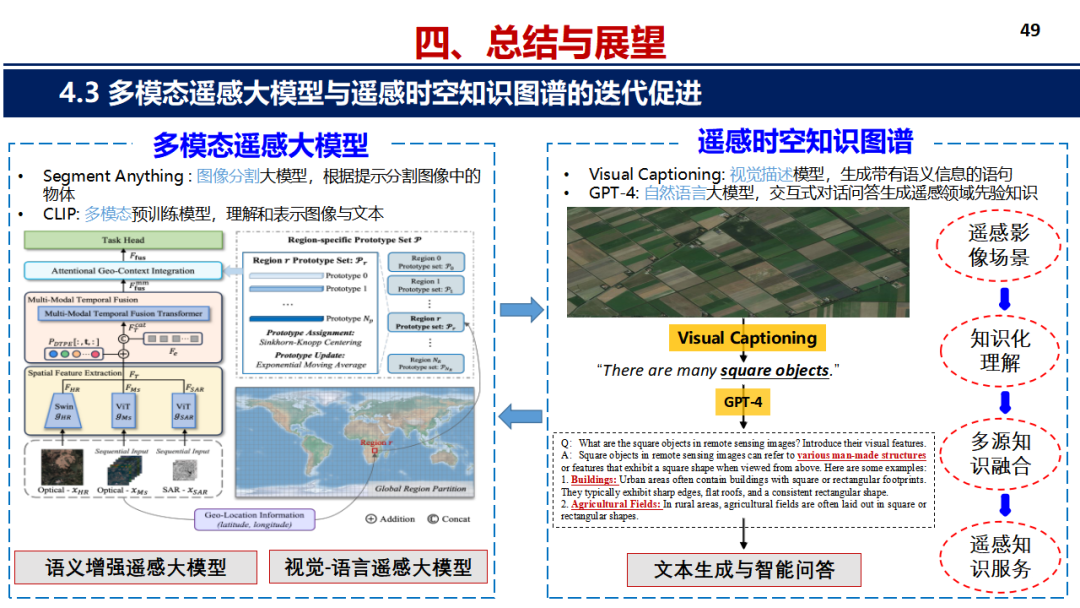Click the Optical x_HR input thumbnail

[62, 467]
